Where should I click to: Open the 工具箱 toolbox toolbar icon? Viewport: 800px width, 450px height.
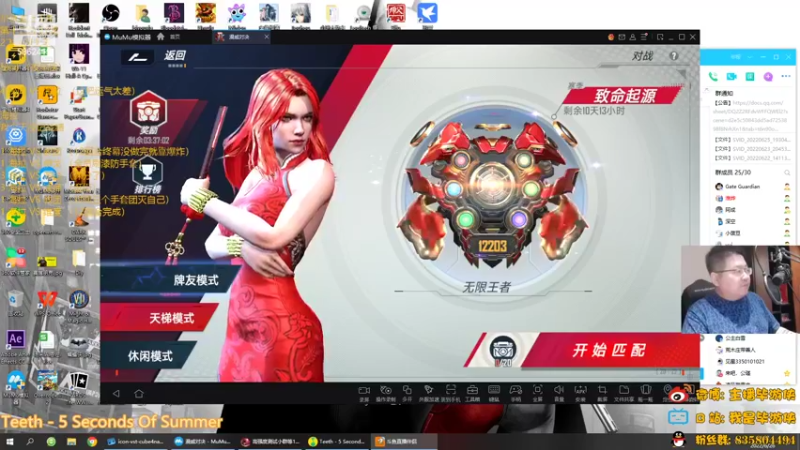[472, 393]
